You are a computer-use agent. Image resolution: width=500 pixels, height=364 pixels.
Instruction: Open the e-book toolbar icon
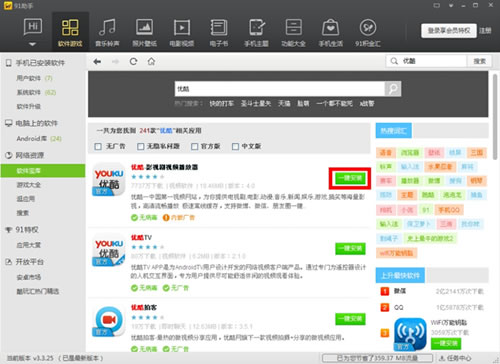(219, 27)
